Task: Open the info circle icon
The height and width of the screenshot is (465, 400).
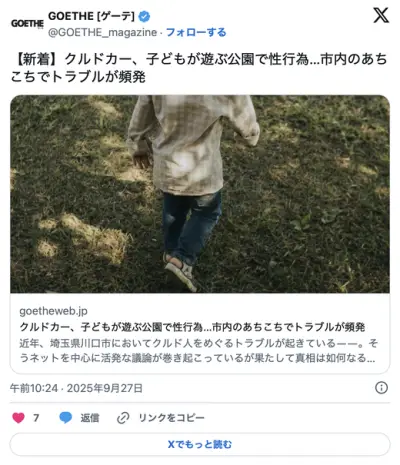Action: click(x=381, y=388)
